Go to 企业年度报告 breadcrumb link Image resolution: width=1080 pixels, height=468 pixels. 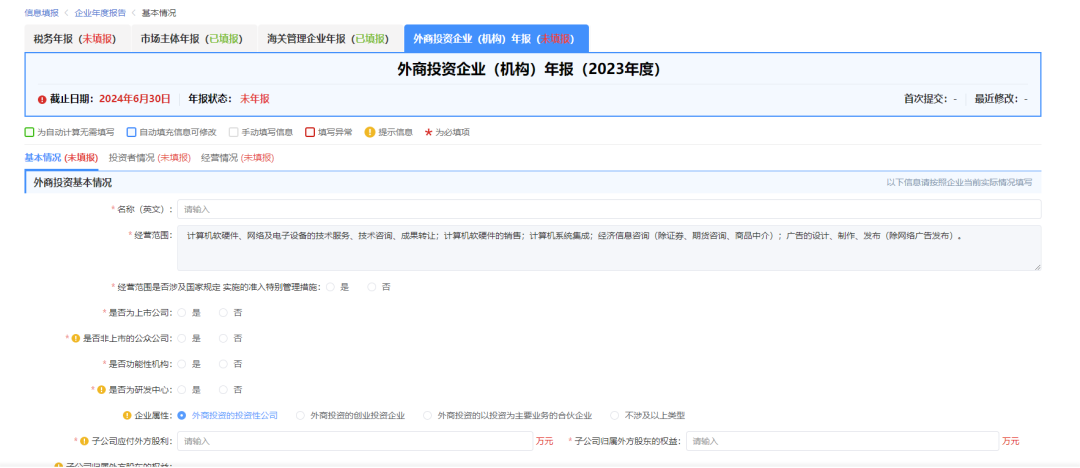coord(100,13)
